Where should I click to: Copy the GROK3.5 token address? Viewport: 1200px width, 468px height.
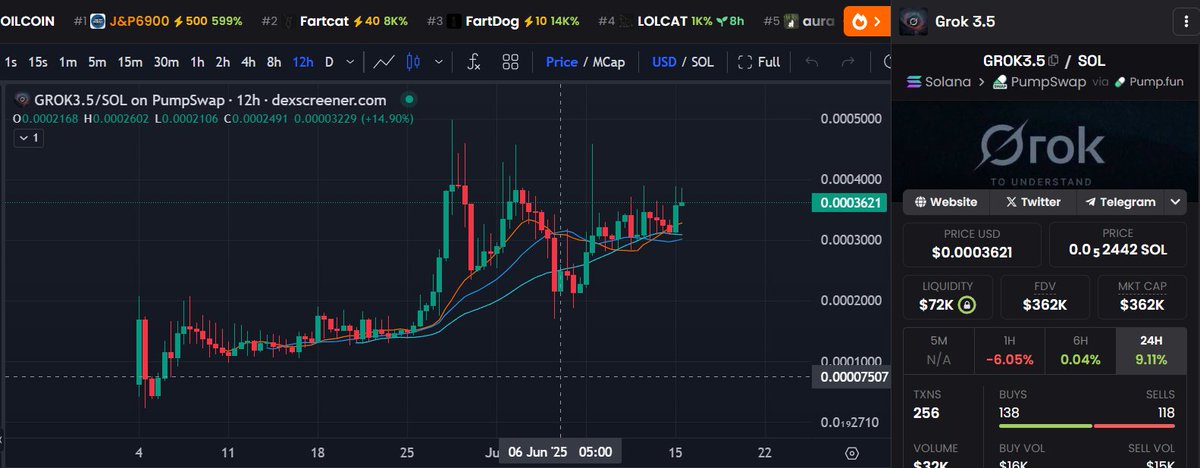(x=1052, y=62)
